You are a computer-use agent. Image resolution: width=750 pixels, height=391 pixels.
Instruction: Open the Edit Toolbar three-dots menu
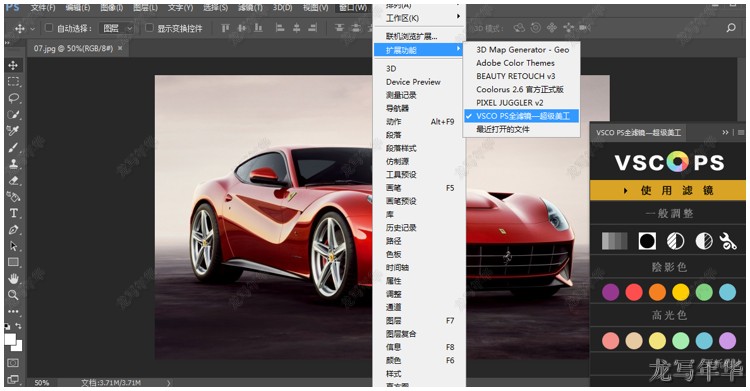click(x=13, y=311)
